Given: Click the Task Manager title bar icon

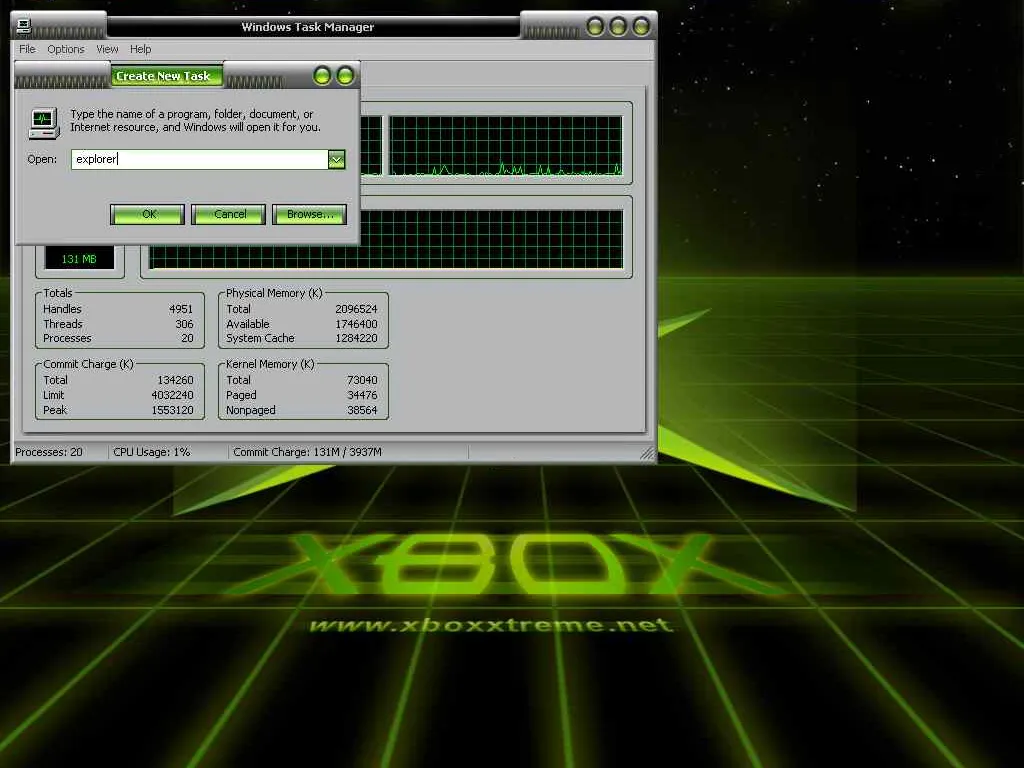Looking at the screenshot, I should pyautogui.click(x=24, y=25).
